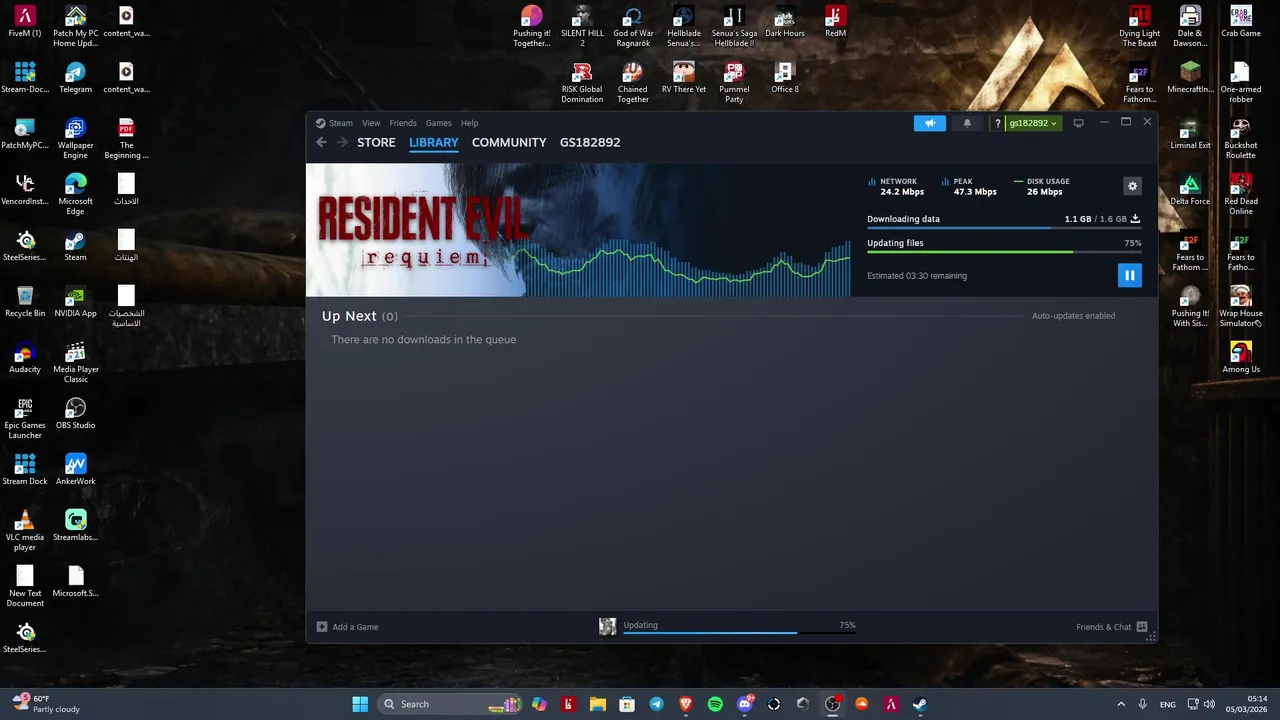The height and width of the screenshot is (720, 1280).
Task: Open Crab Game desktop shortcut
Action: [1241, 21]
